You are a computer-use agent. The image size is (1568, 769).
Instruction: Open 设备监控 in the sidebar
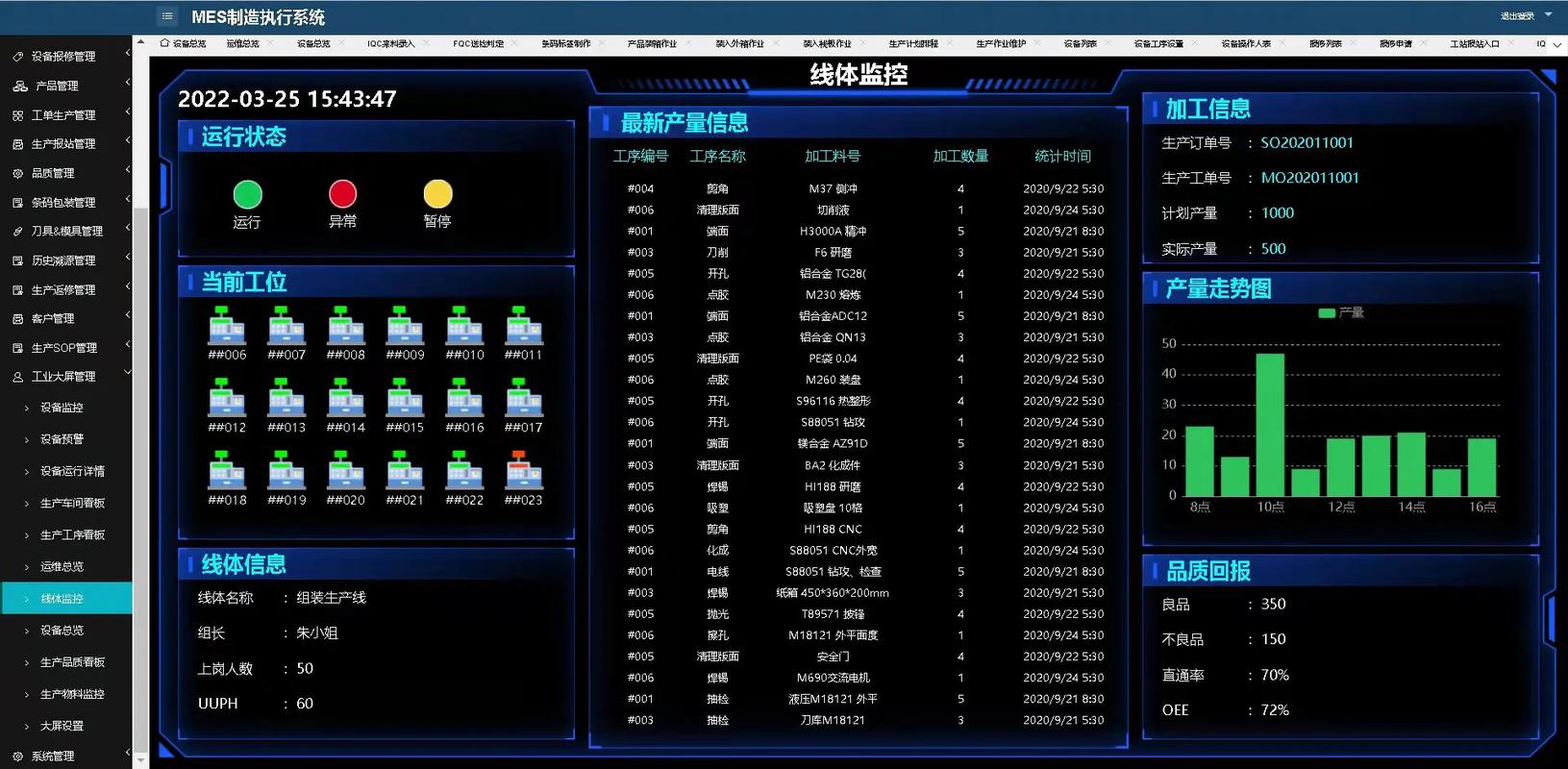(x=62, y=408)
